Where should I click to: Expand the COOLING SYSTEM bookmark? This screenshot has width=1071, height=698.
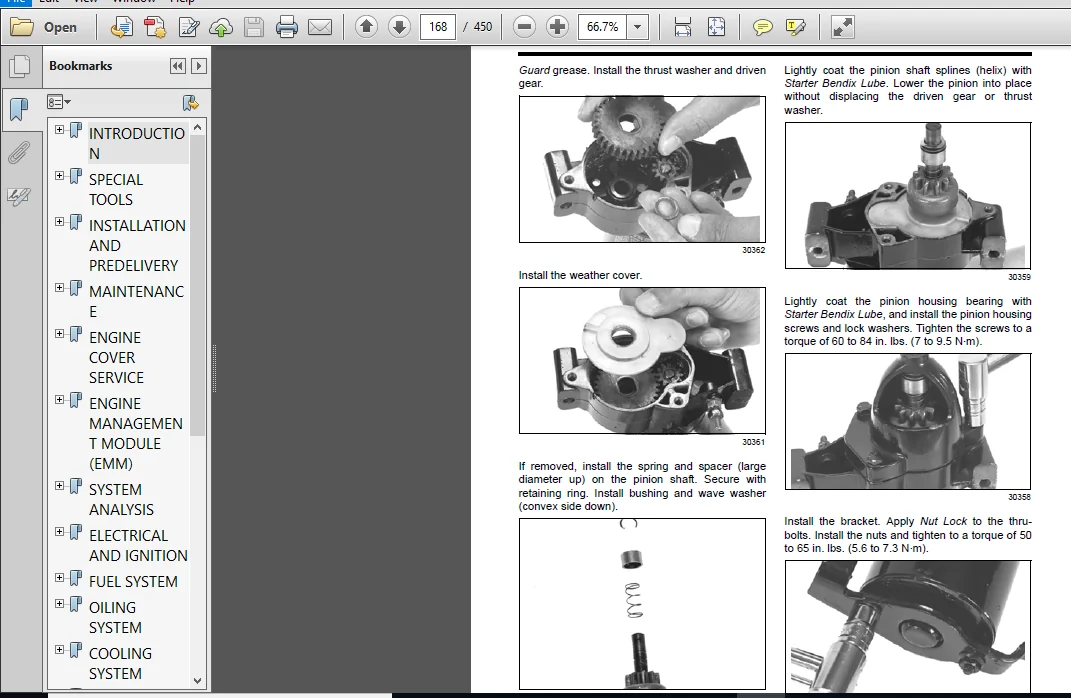[59, 650]
